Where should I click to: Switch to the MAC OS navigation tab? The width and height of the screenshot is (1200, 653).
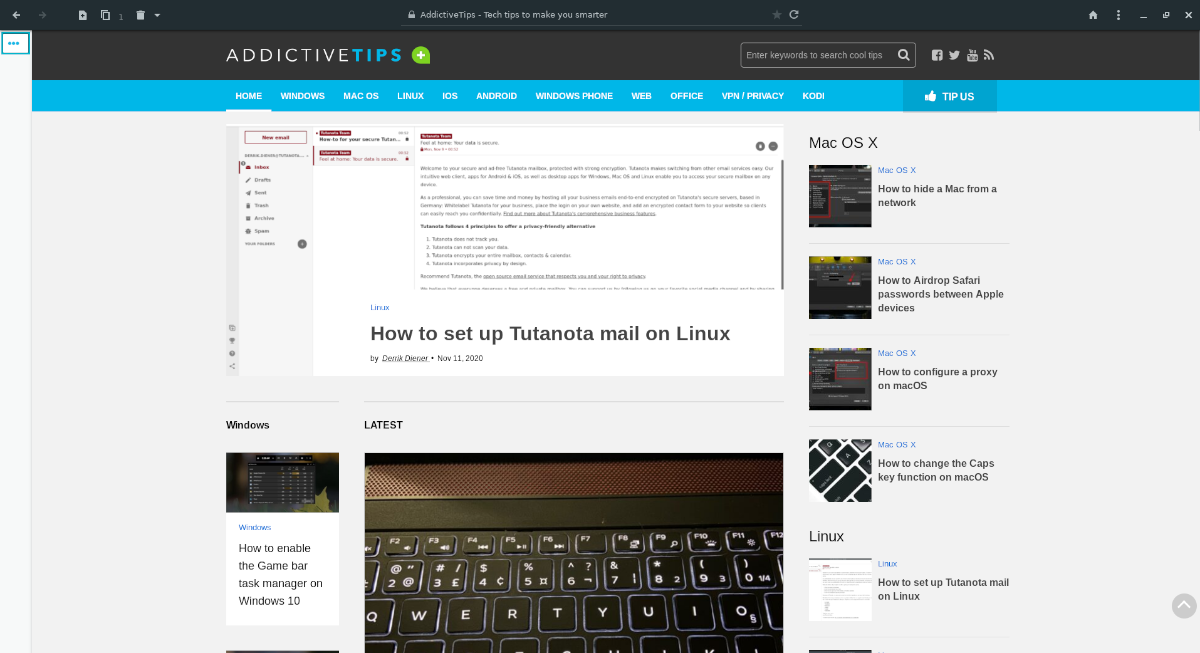coord(360,95)
